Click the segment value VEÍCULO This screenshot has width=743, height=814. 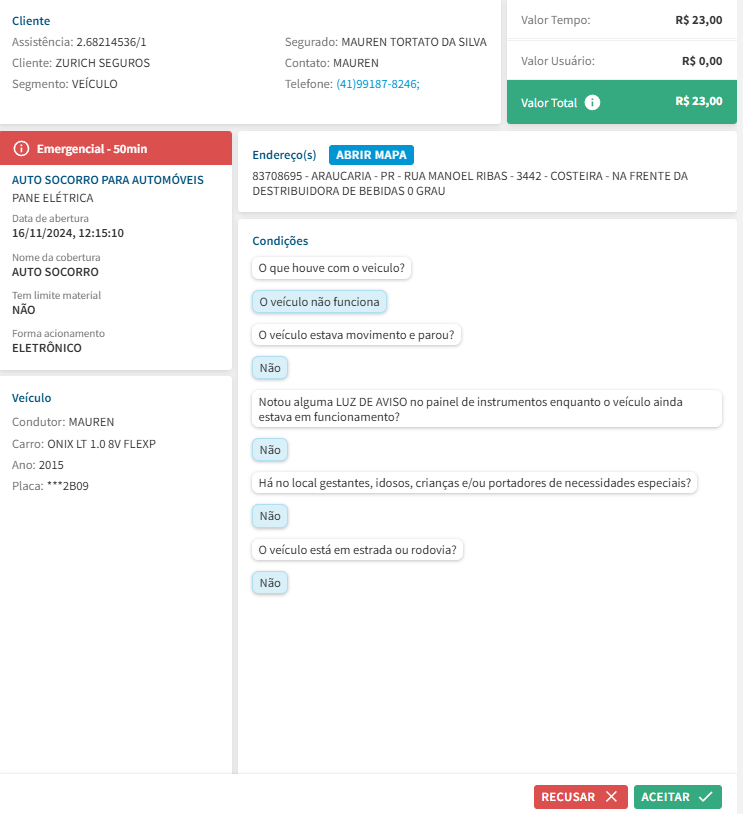[94, 84]
